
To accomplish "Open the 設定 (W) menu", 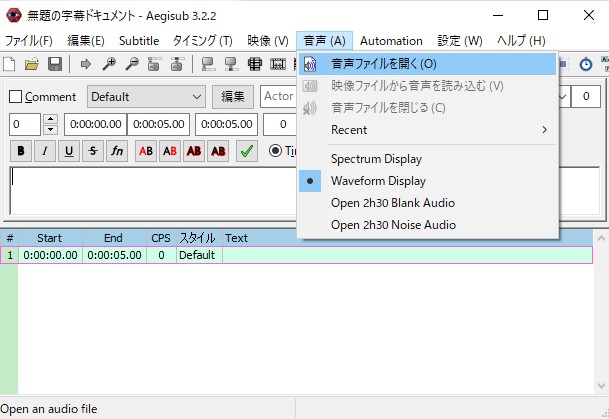I will point(460,41).
